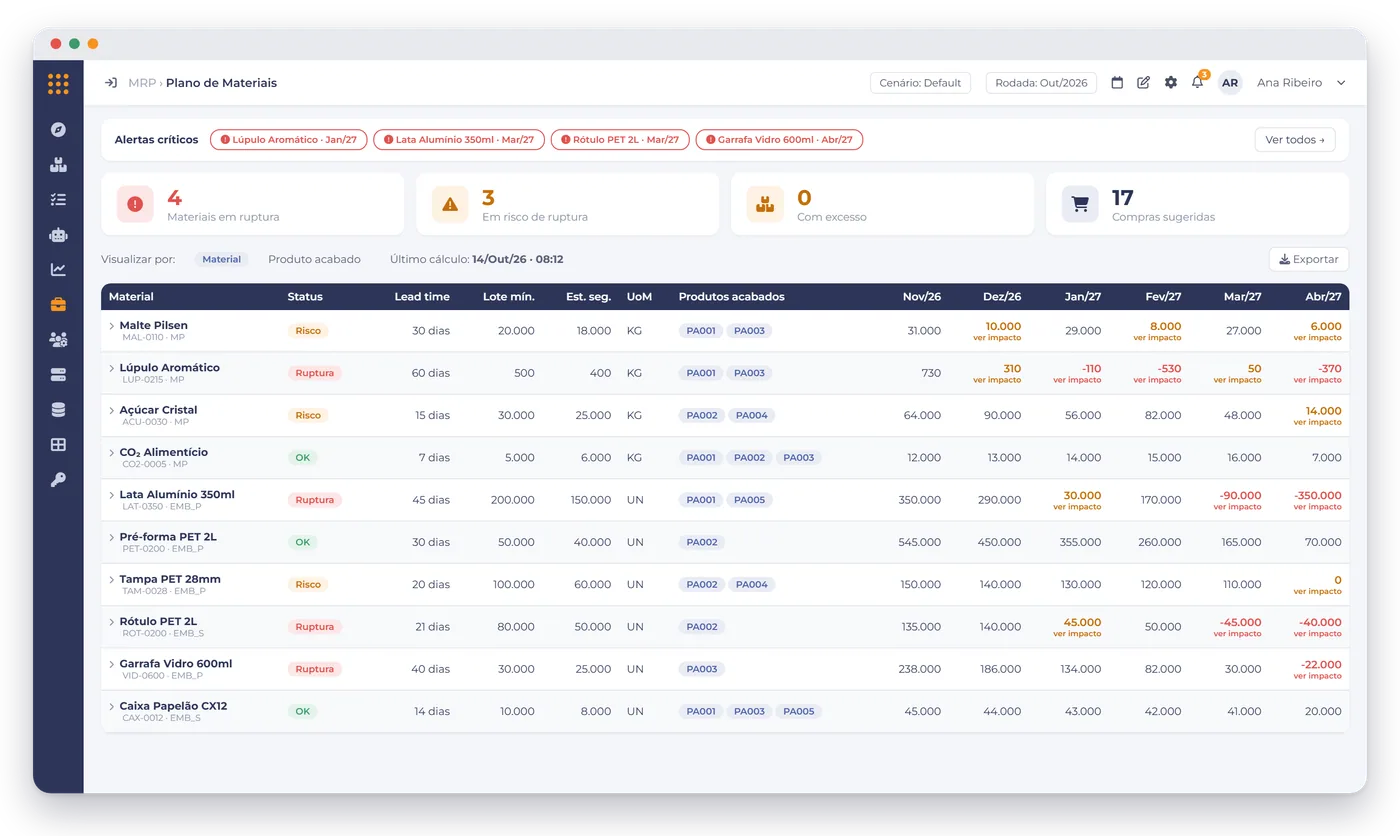Expand the Lata Alumínio 350ml row
The image size is (1400, 836).
(112, 494)
